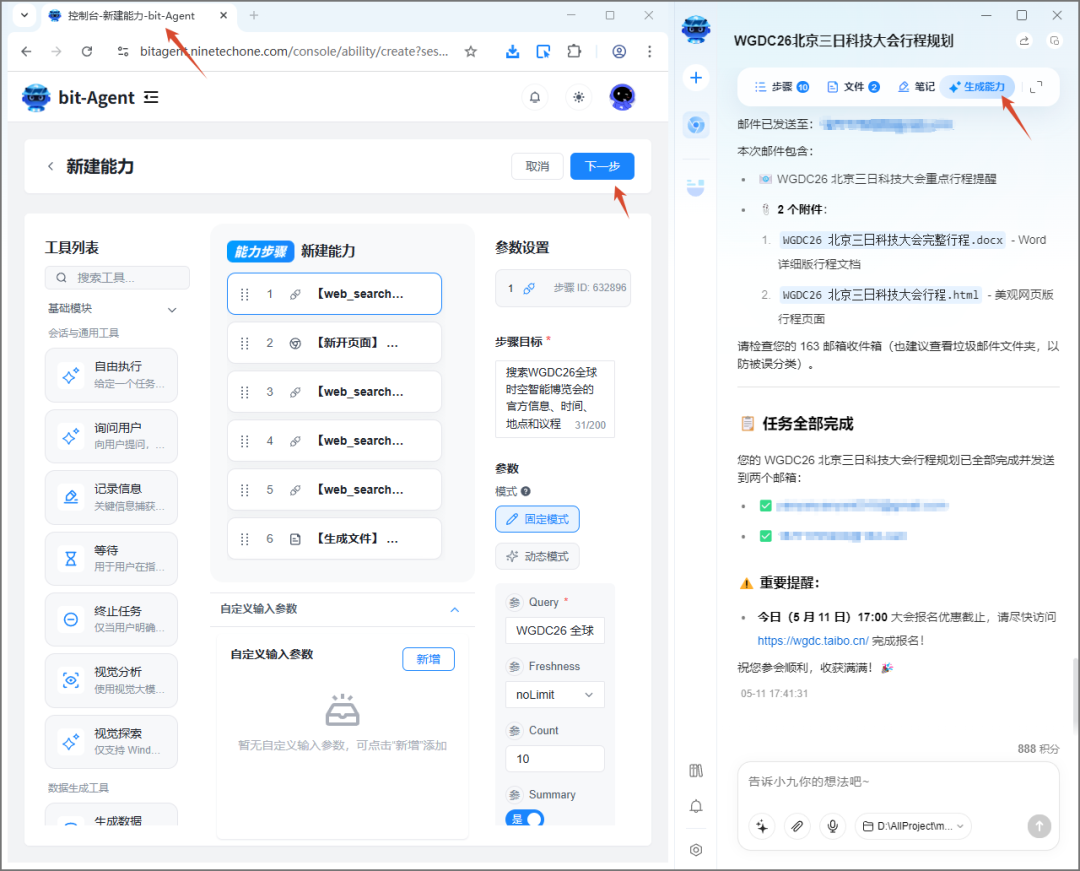
Task: Click chat input 告诉小九你的想法吧
Action: point(898,782)
